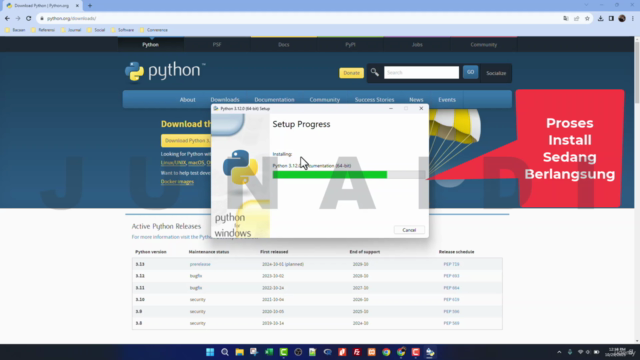Image resolution: width=640 pixels, height=360 pixels.
Task: Click the prerelease status link for 3.13
Action: click(200, 264)
